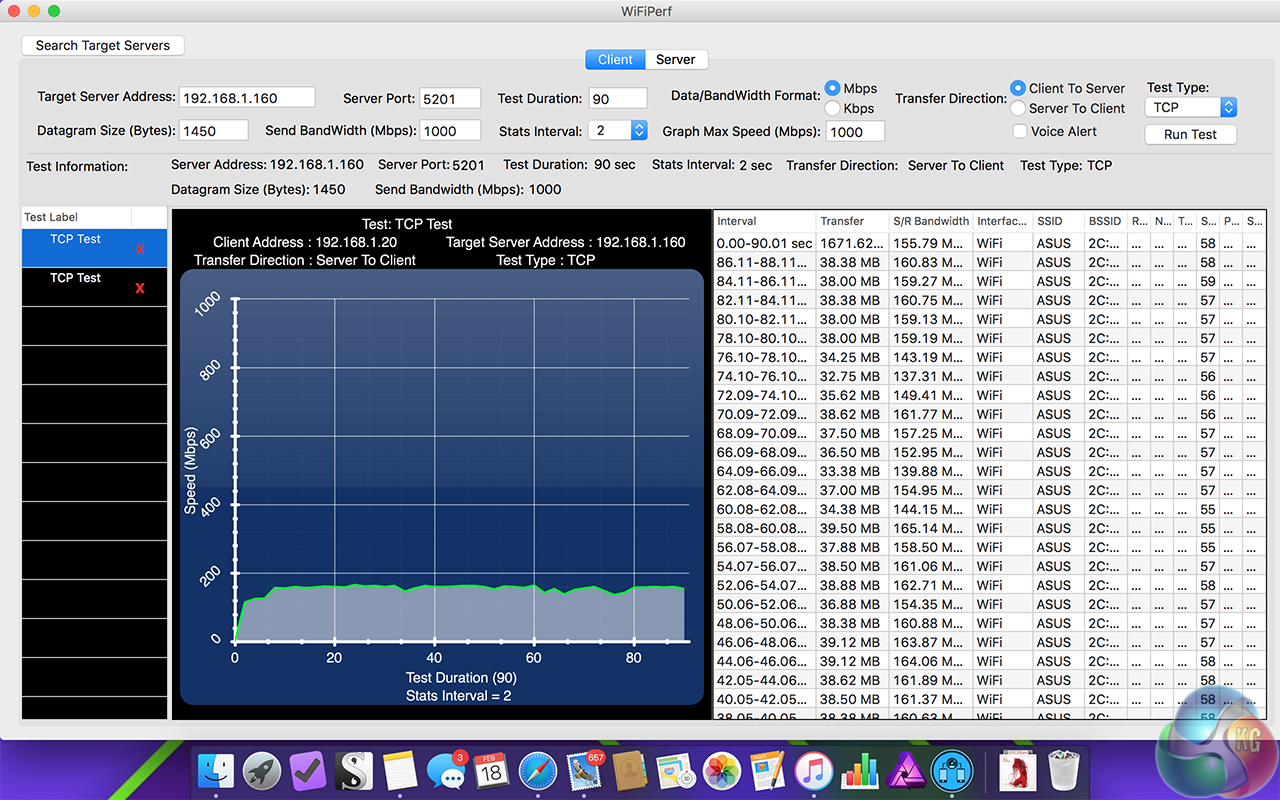The height and width of the screenshot is (800, 1280).
Task: Choose Server To Client transfer direction
Action: click(1018, 108)
